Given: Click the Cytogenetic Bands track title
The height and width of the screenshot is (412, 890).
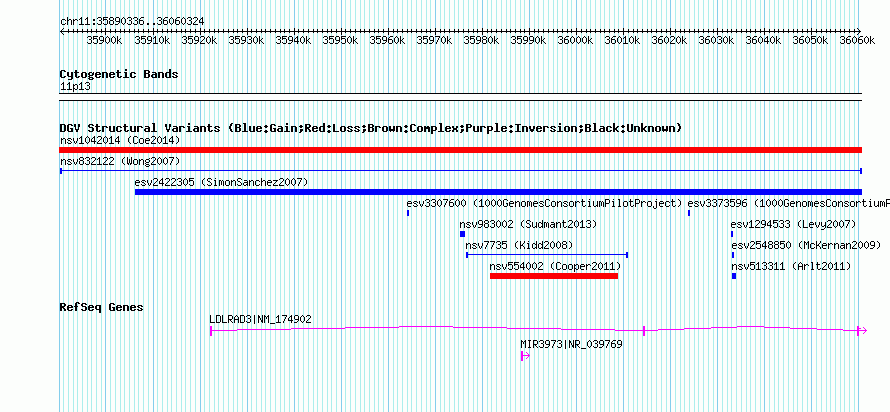Looking at the screenshot, I should point(119,74).
